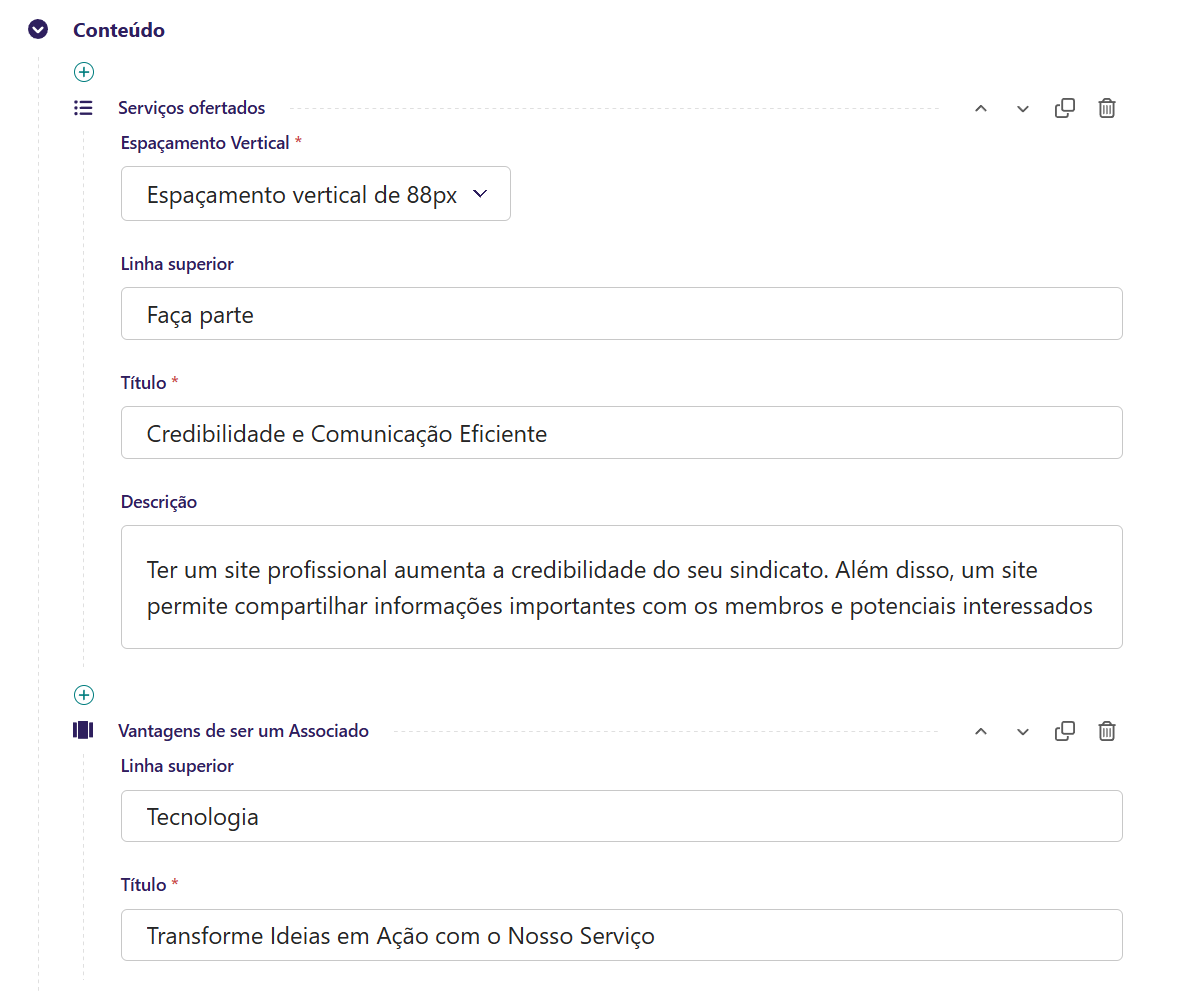Move Serviços ofertados block up

point(980,109)
